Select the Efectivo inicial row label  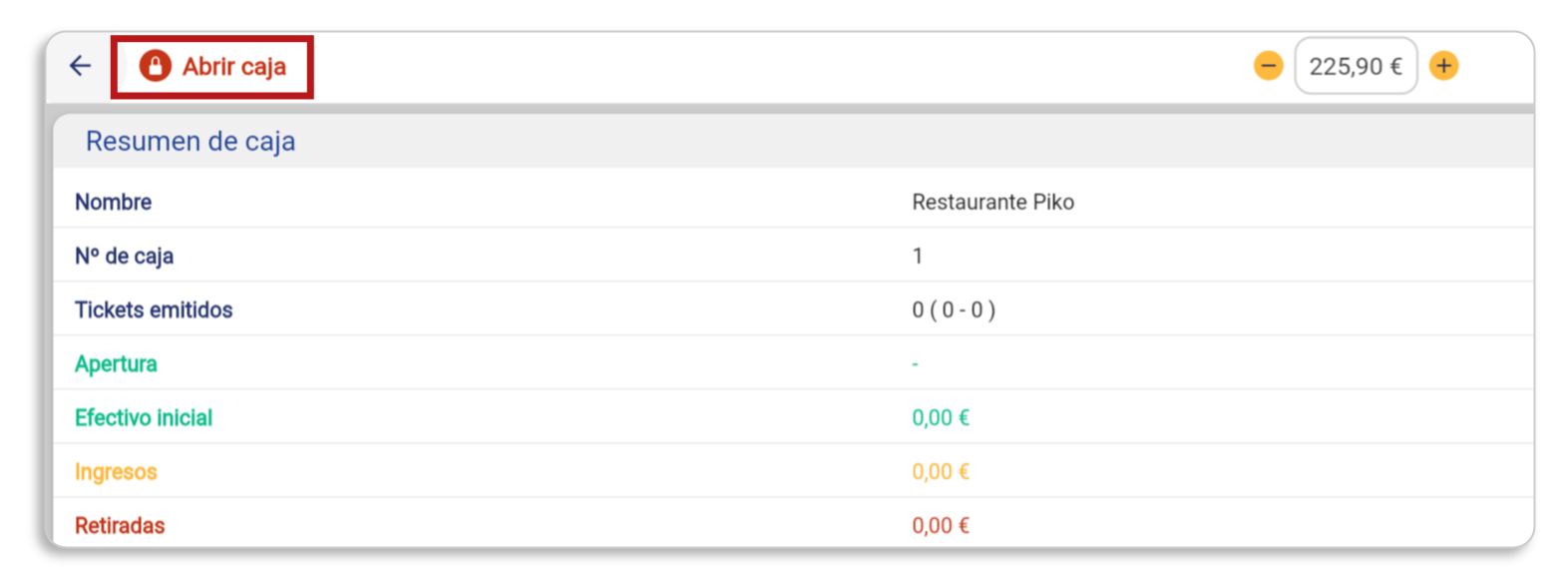point(144,417)
